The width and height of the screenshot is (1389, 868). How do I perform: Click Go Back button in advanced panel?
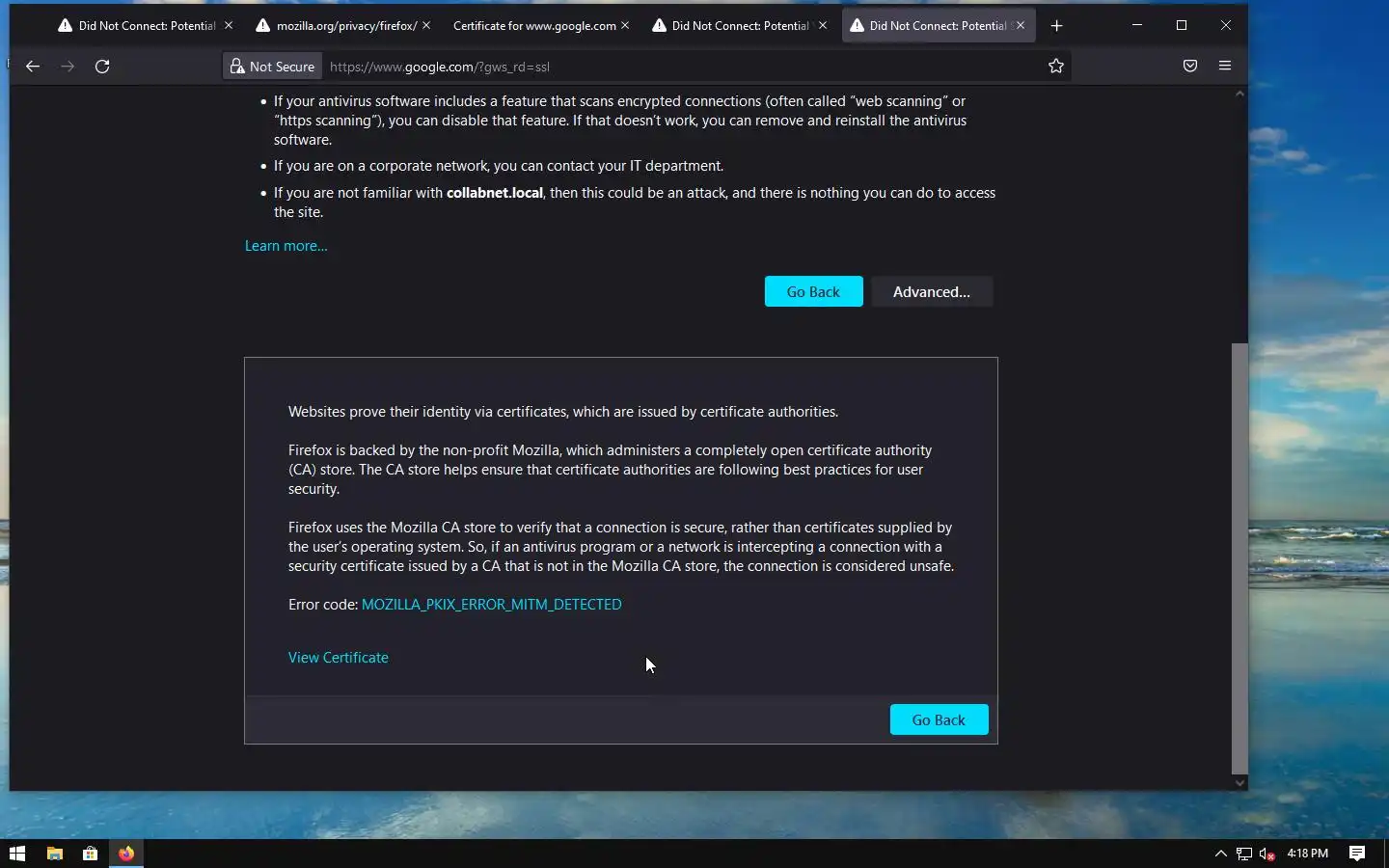pos(939,719)
